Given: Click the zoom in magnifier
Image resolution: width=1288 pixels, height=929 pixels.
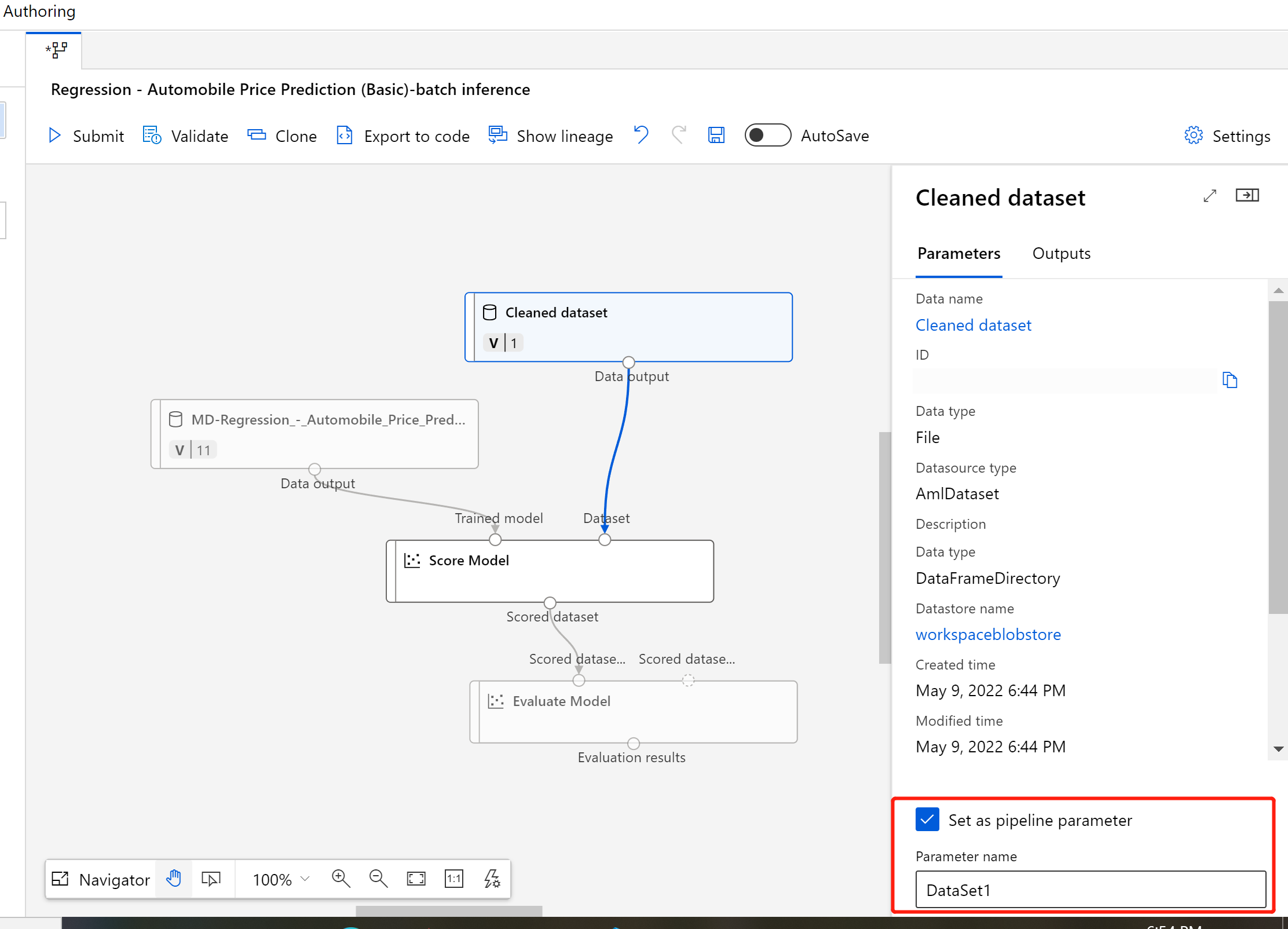Looking at the screenshot, I should 341,879.
